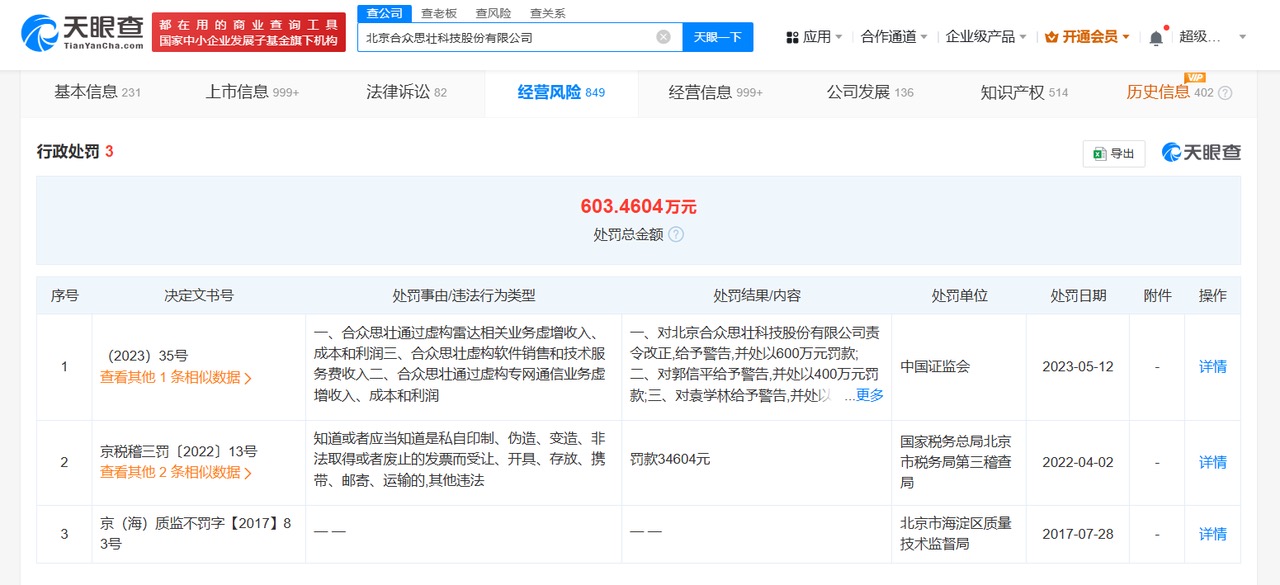1280x585 pixels.
Task: Click the 天眼一下 search button
Action: tap(718, 37)
